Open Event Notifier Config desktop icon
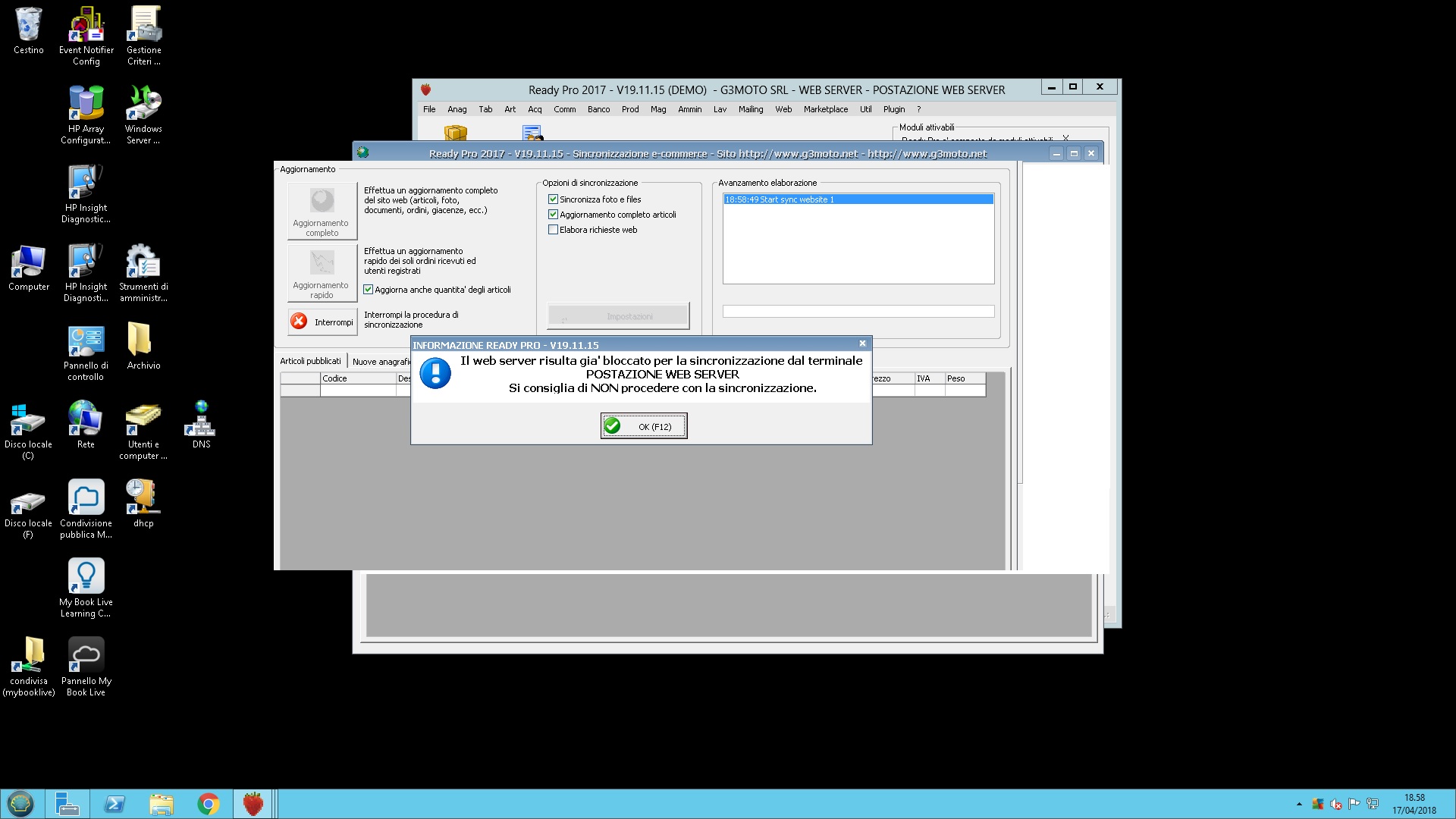The image size is (1456, 819). click(x=86, y=36)
